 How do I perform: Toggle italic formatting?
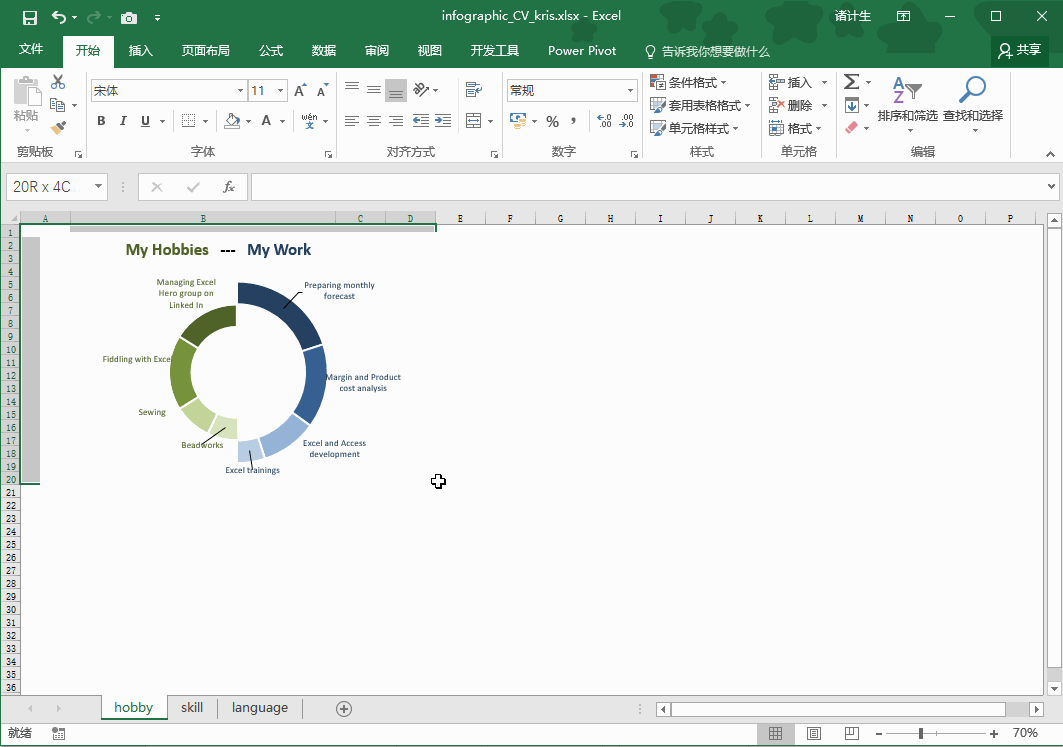(x=123, y=121)
